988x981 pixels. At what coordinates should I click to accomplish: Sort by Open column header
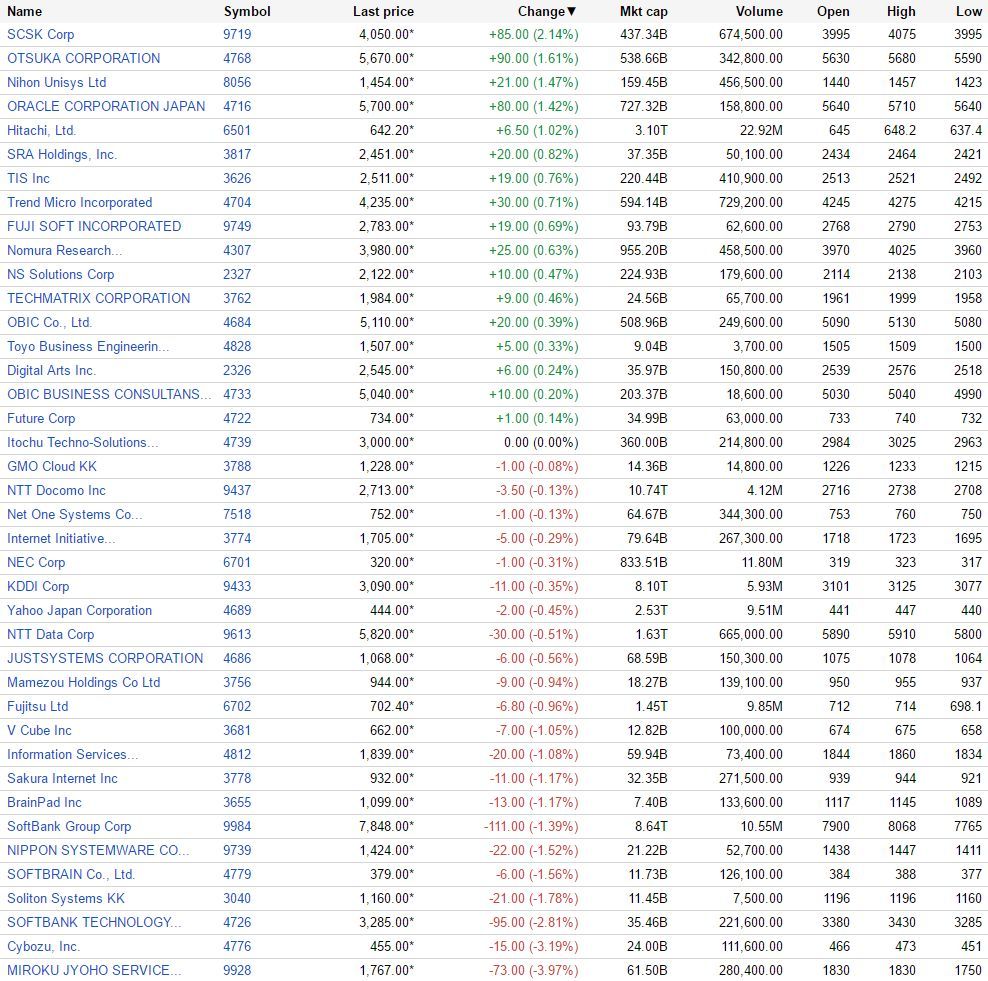coord(833,11)
